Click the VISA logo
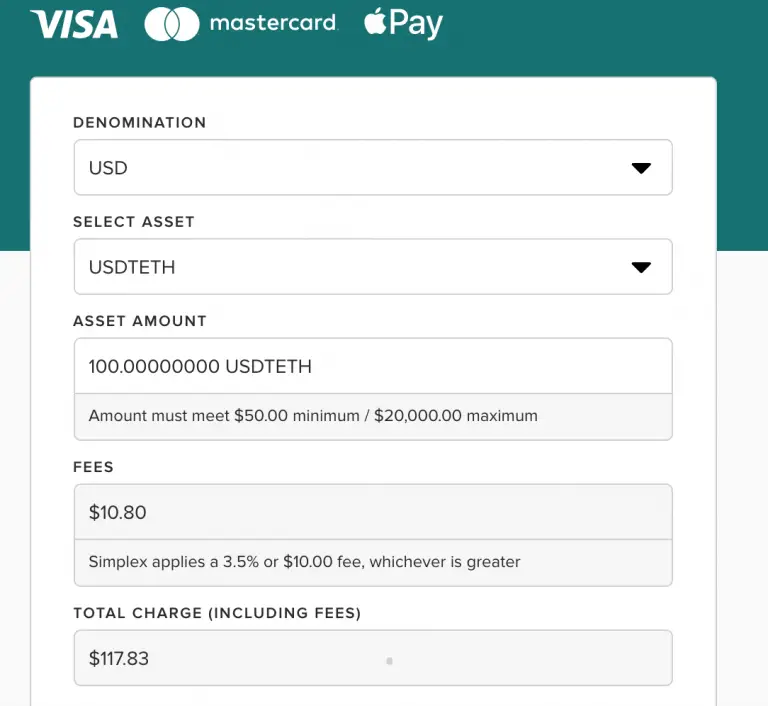Screen dimensions: 768x706 (x=74, y=24)
